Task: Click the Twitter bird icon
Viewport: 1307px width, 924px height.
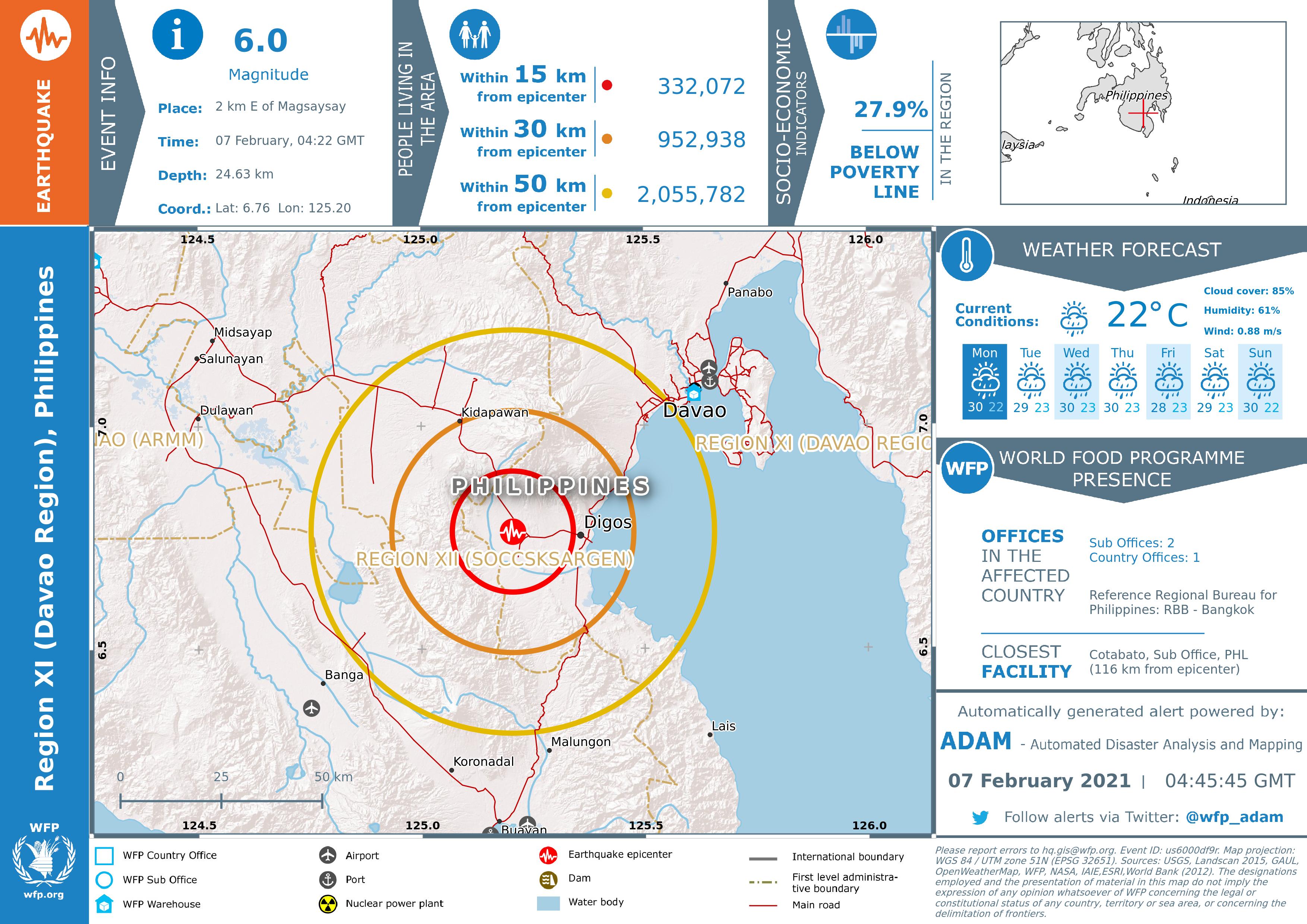Action: coord(980,817)
